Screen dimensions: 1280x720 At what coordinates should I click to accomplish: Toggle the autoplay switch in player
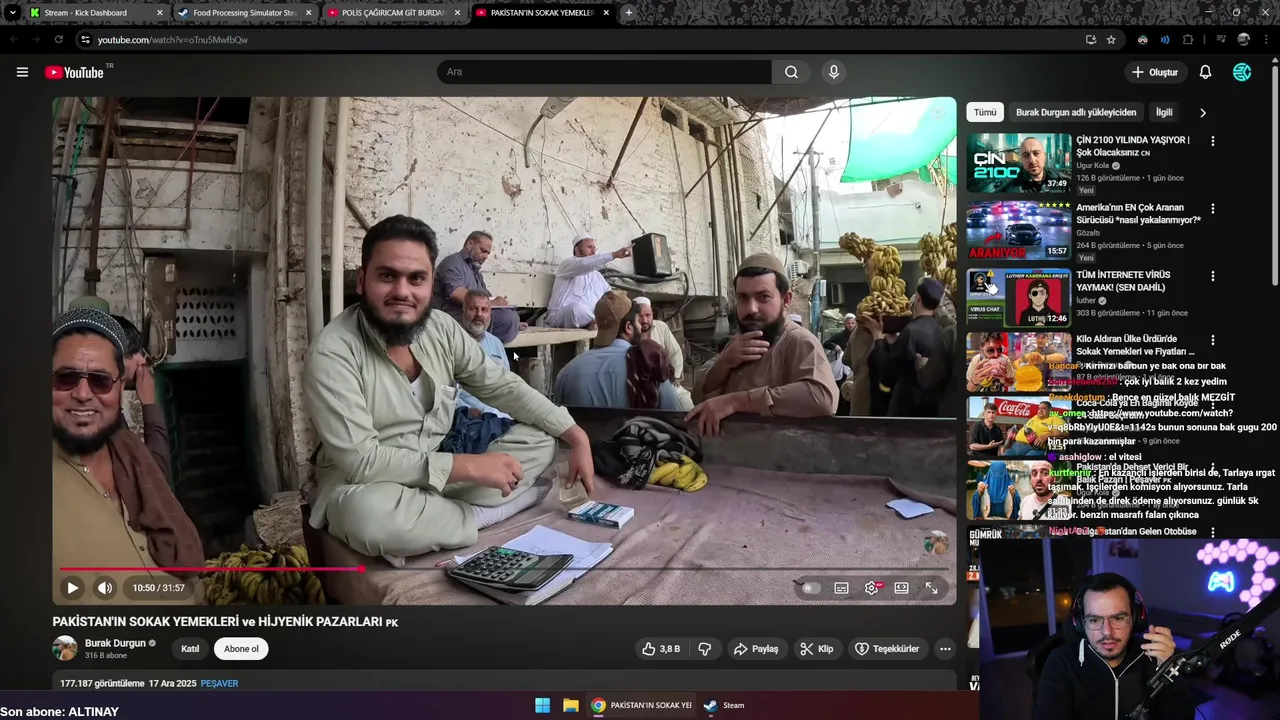pos(810,588)
